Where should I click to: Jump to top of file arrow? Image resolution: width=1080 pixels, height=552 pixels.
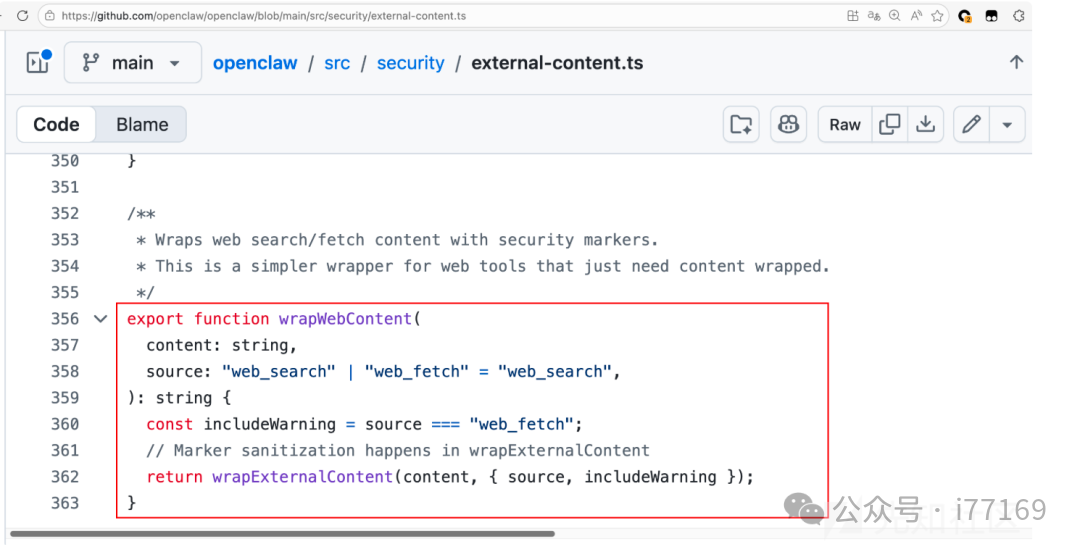click(x=1016, y=62)
